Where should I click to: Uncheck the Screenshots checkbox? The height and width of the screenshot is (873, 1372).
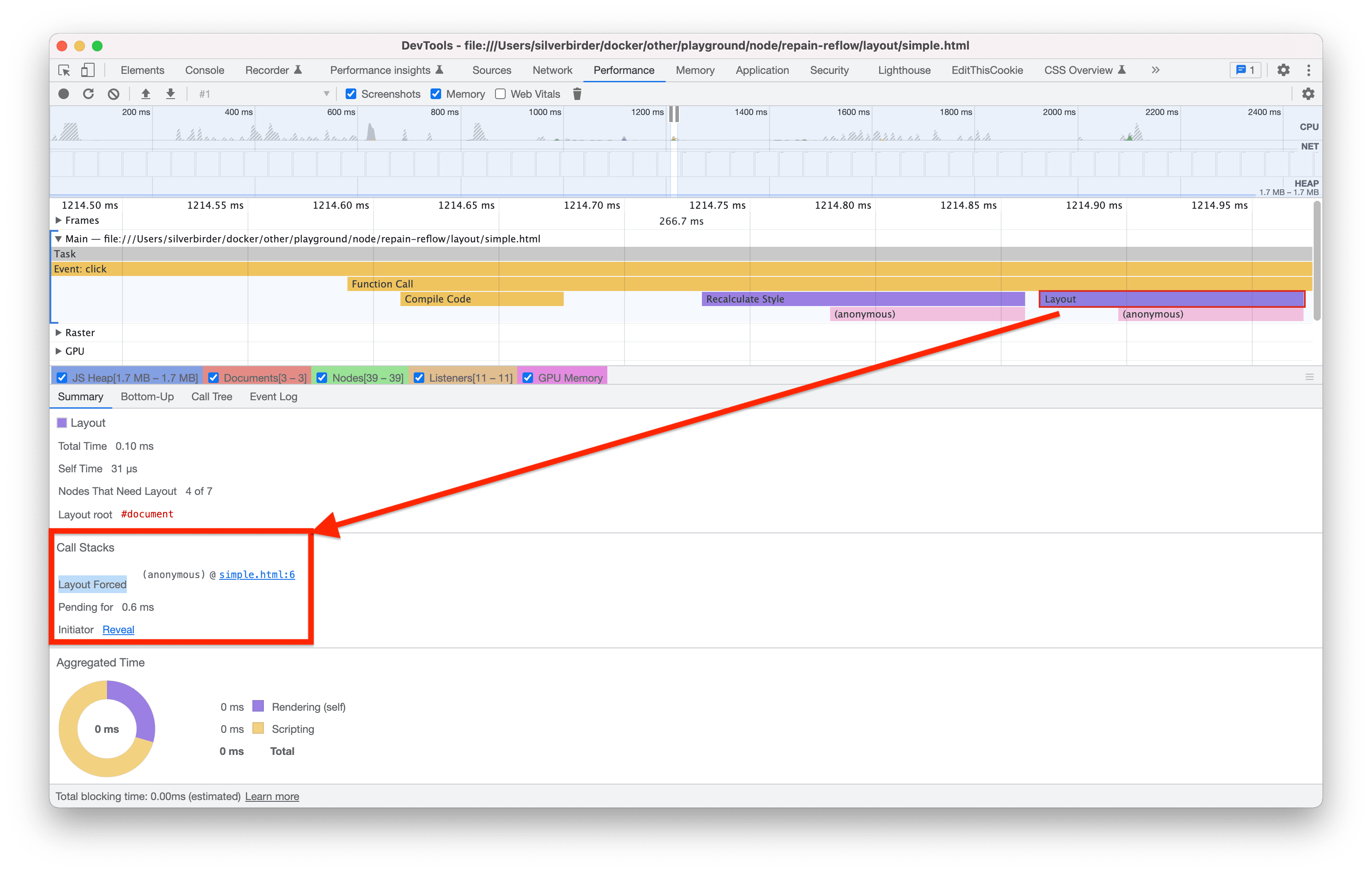pyautogui.click(x=351, y=94)
